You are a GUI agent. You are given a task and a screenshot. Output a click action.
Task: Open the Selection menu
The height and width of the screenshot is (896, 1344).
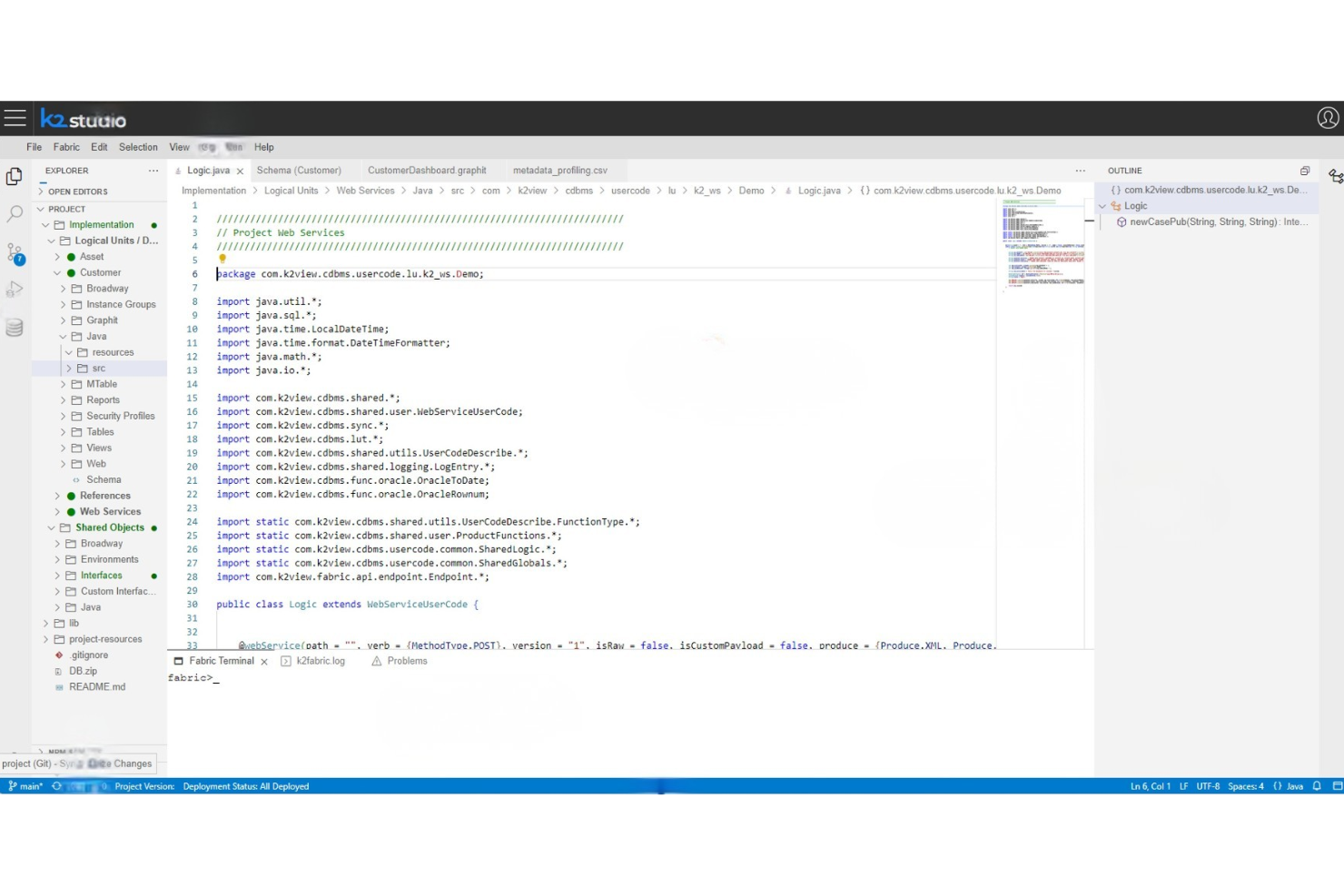pyautogui.click(x=138, y=147)
